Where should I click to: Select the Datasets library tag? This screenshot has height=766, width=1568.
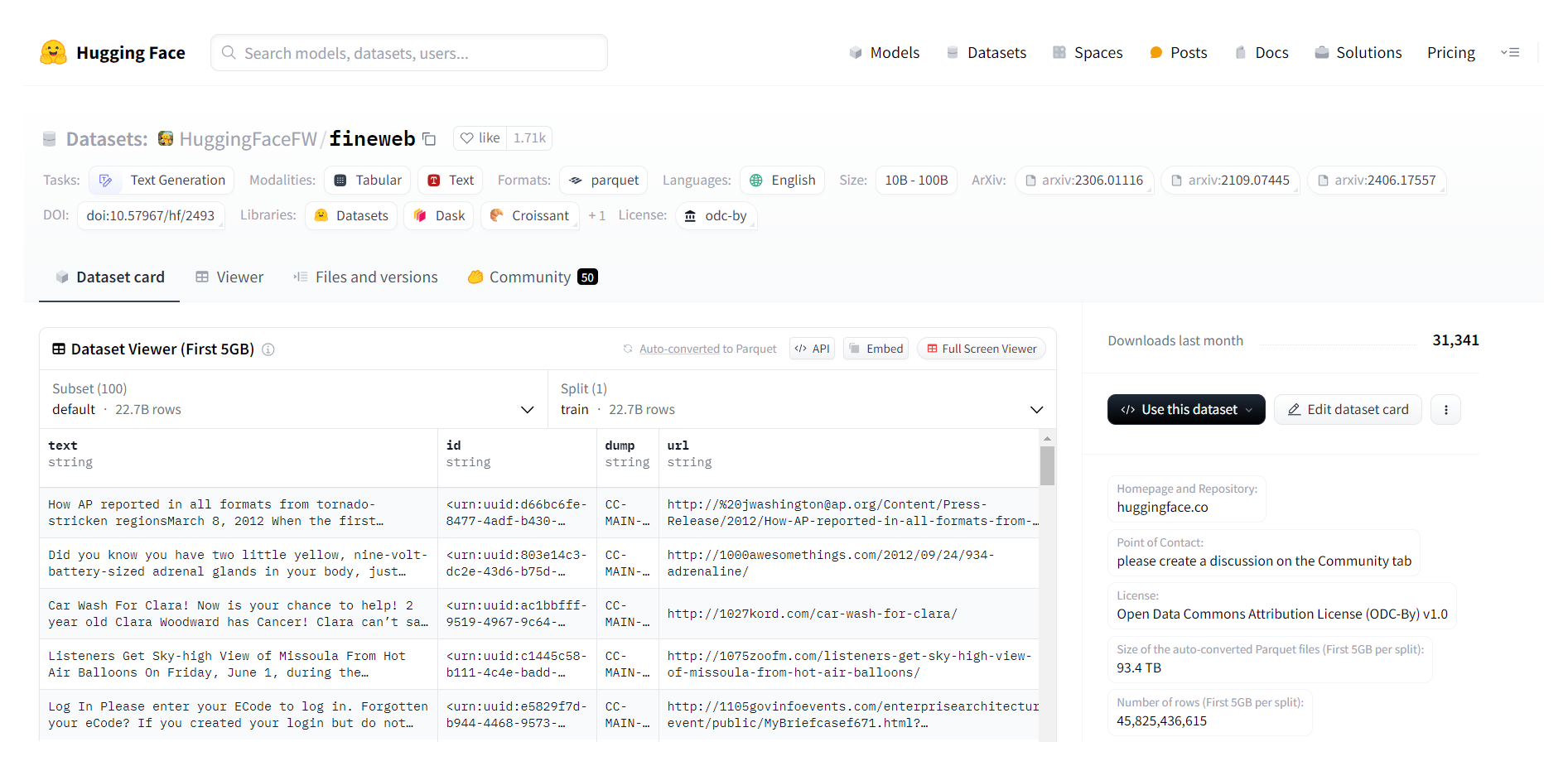(x=351, y=215)
